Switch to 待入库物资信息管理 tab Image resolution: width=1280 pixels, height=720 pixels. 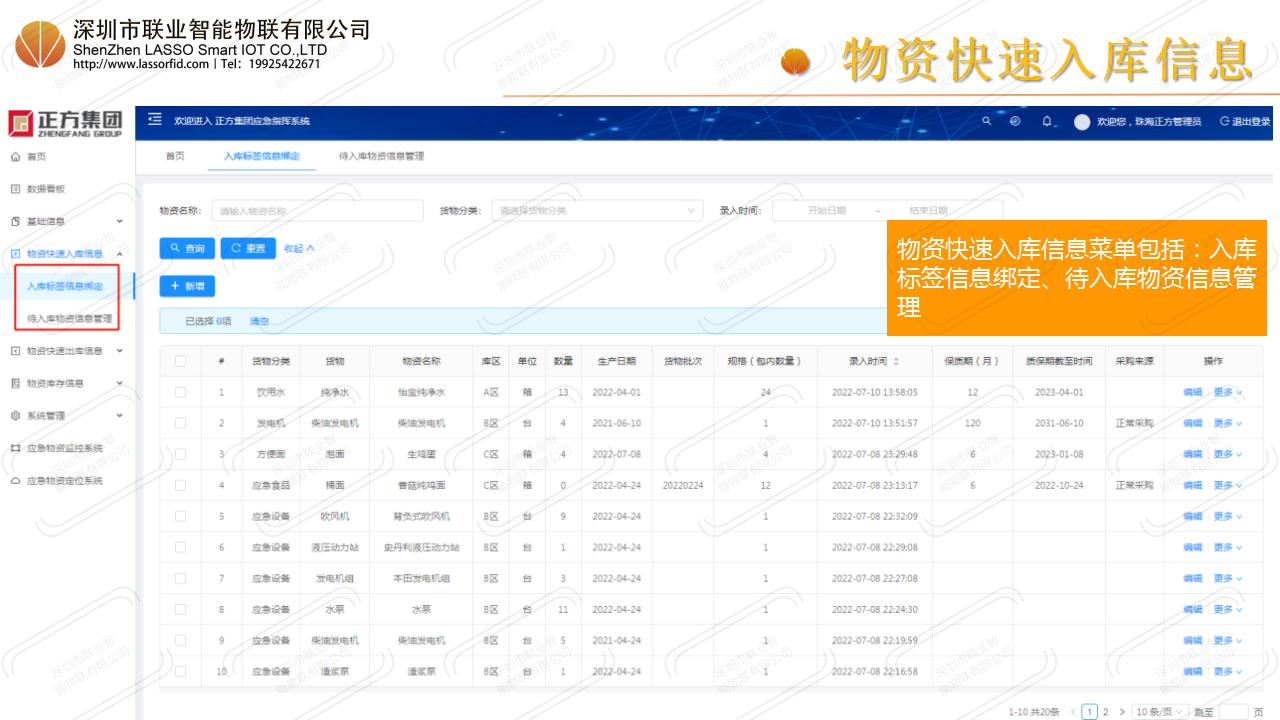coord(381,156)
